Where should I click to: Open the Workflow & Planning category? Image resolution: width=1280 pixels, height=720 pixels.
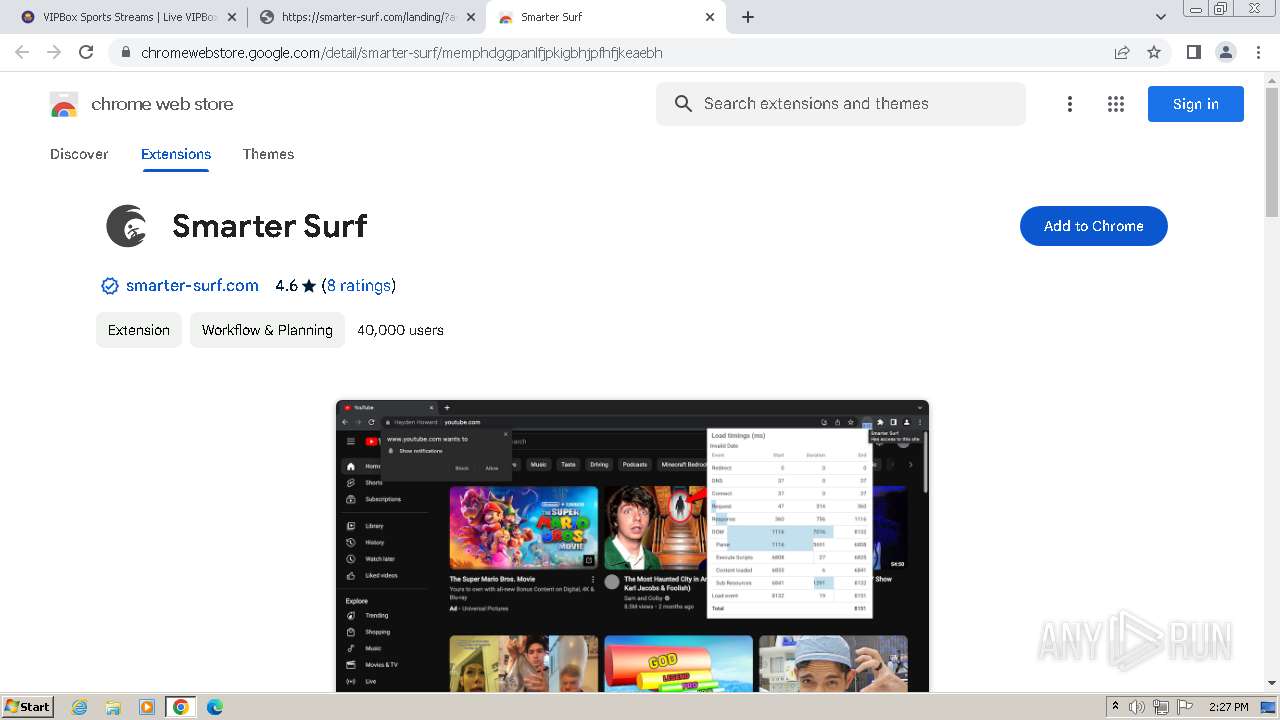267,330
